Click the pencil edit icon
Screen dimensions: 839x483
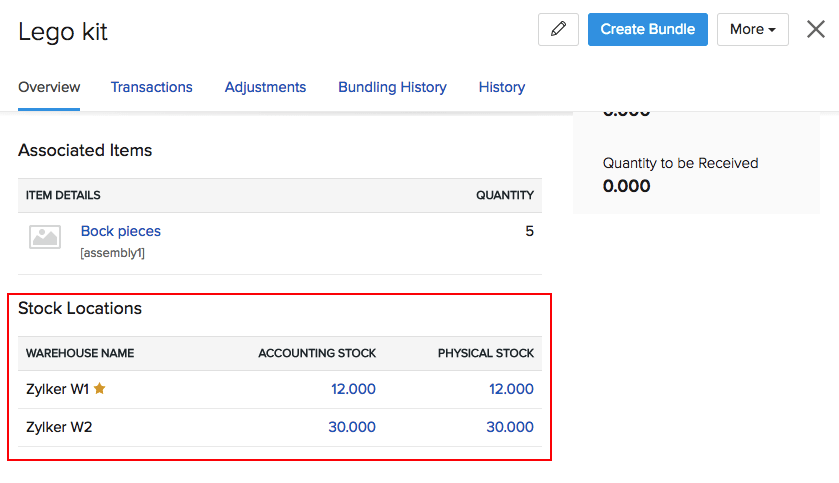point(558,29)
